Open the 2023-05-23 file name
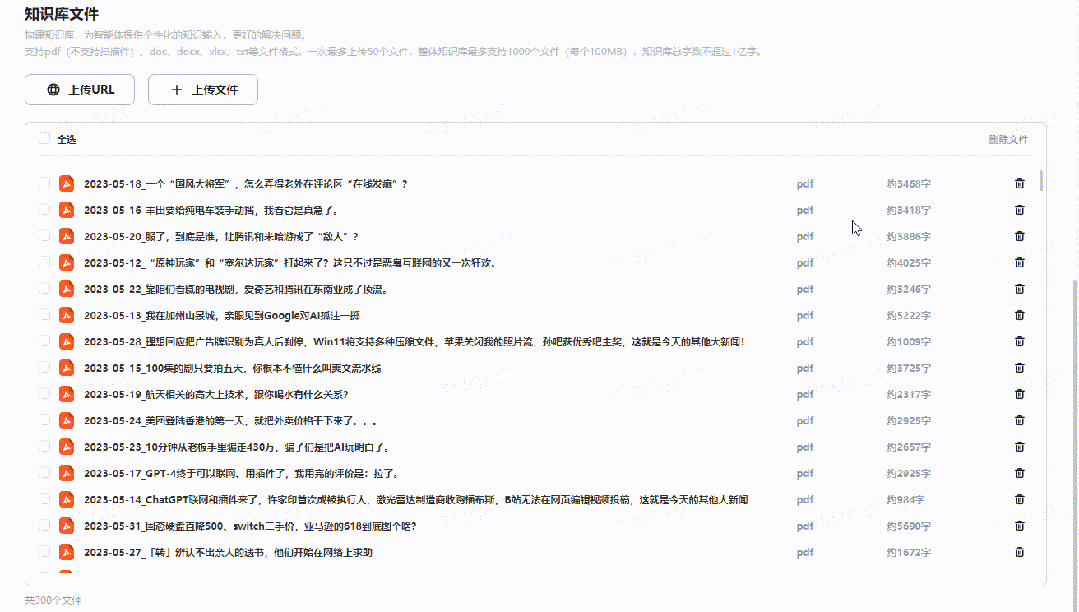The width and height of the screenshot is (1079, 612). pos(236,447)
